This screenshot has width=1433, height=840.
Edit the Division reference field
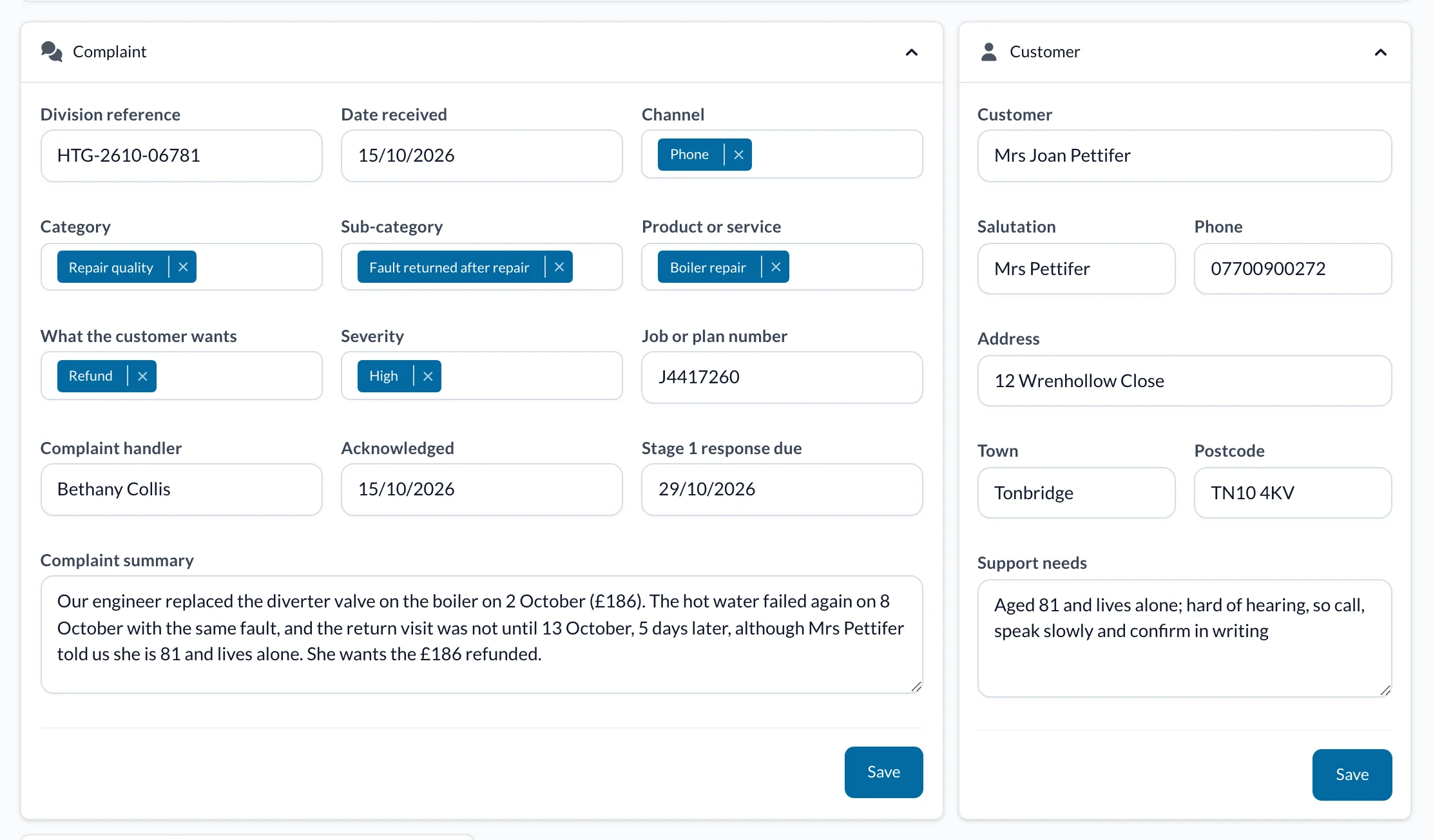tap(182, 156)
